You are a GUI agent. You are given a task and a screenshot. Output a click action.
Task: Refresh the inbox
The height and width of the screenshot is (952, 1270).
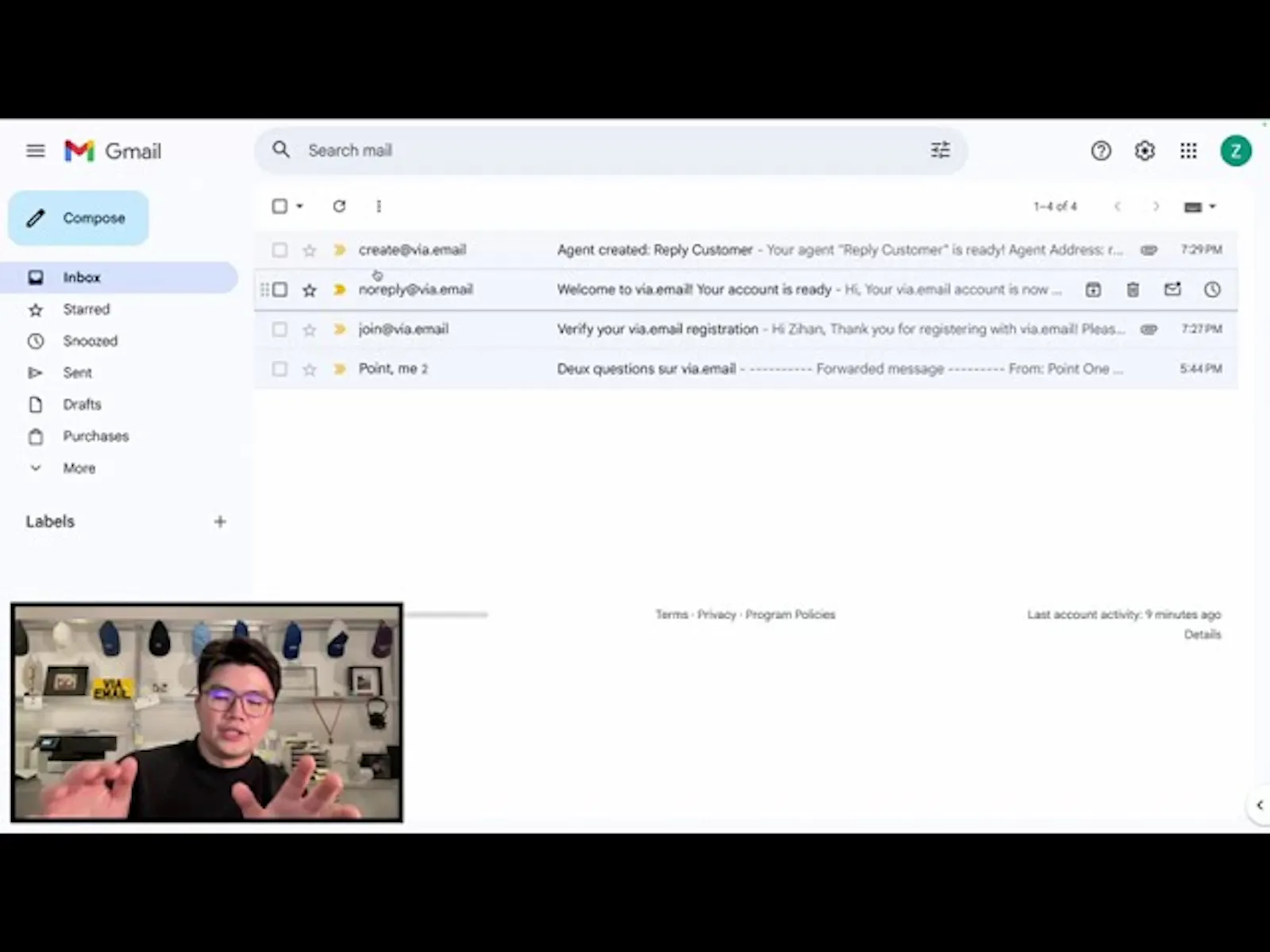339,206
